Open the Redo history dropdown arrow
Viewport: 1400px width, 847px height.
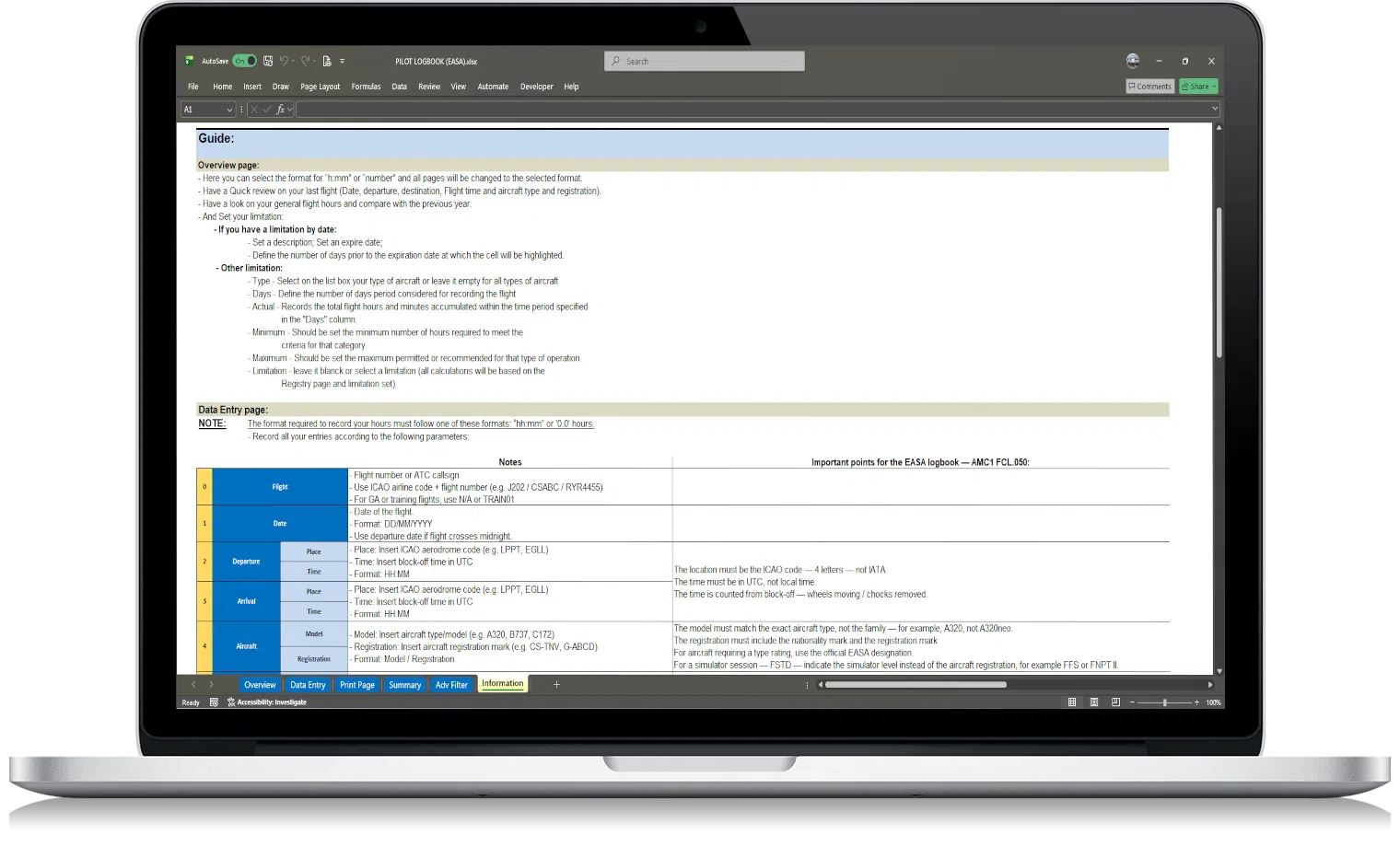pyautogui.click(x=314, y=61)
